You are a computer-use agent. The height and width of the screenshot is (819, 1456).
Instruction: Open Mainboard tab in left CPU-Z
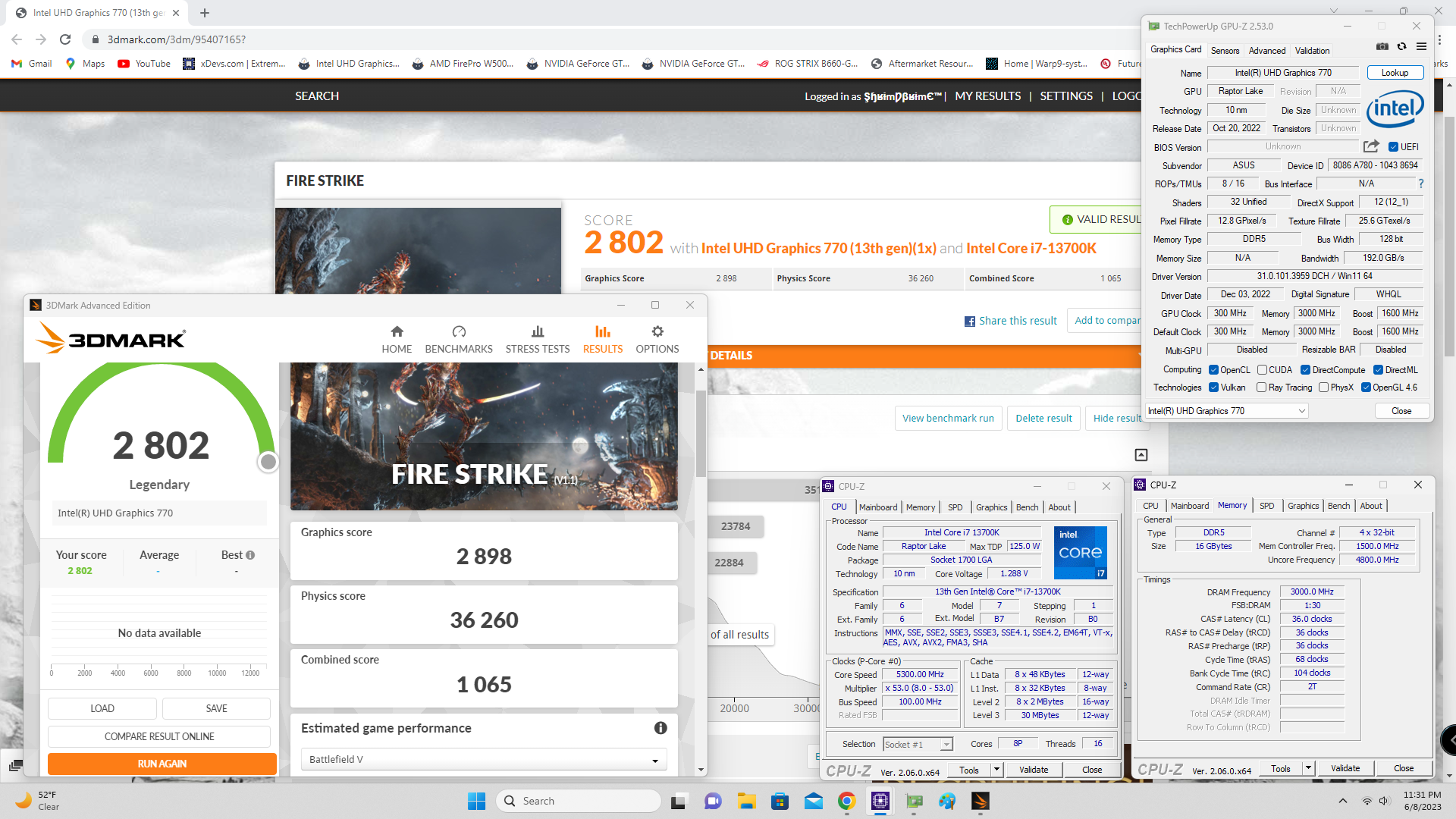click(878, 507)
